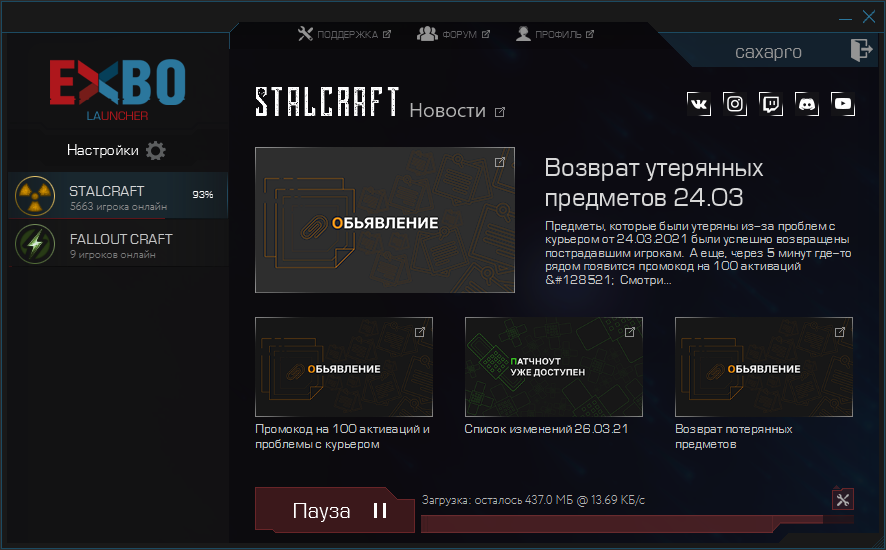This screenshot has height=550, width=886.
Task: Open Промокод на 100 активаций article title
Action: [342, 436]
